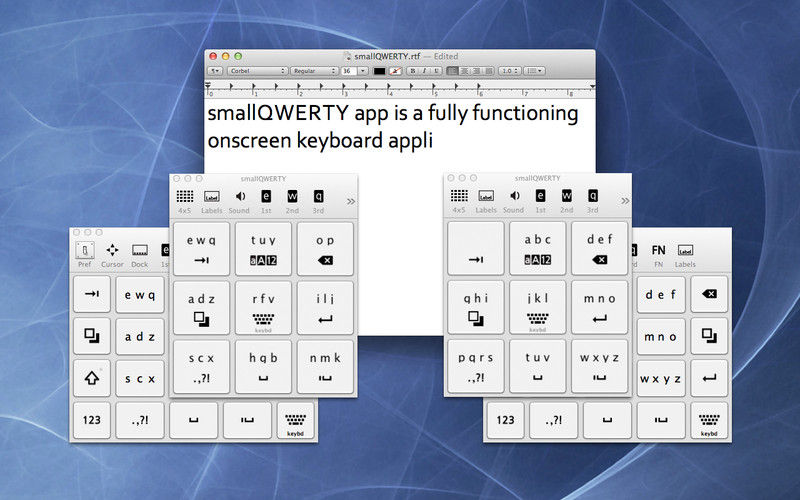
Task: Click the Labels icon in the QWERTY 3x3 keyboard window
Action: pyautogui.click(x=212, y=196)
